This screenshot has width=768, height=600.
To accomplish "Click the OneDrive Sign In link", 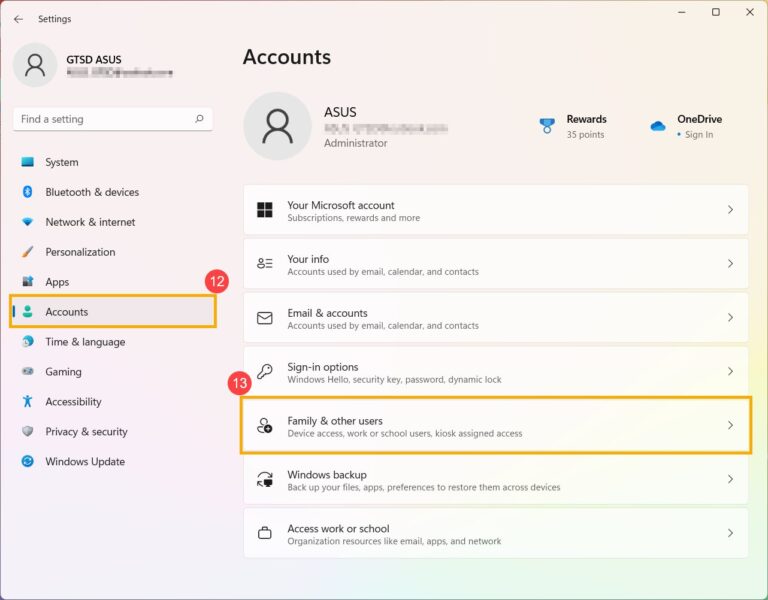I will click(x=699, y=135).
